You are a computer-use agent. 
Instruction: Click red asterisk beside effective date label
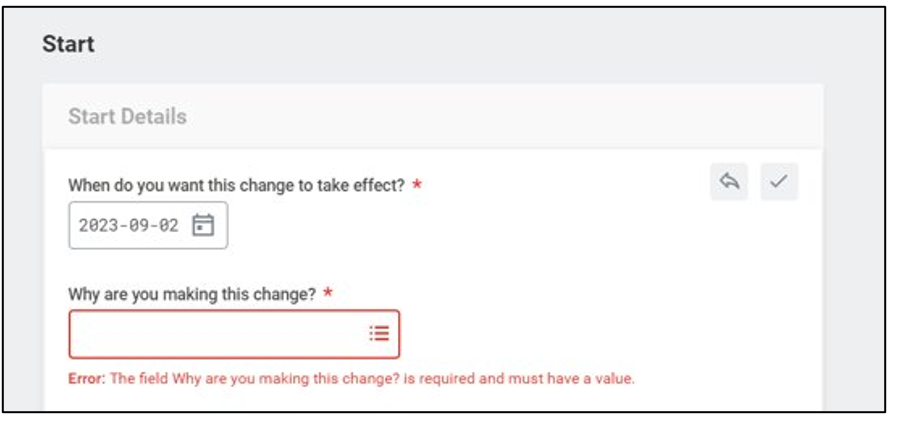click(x=417, y=185)
